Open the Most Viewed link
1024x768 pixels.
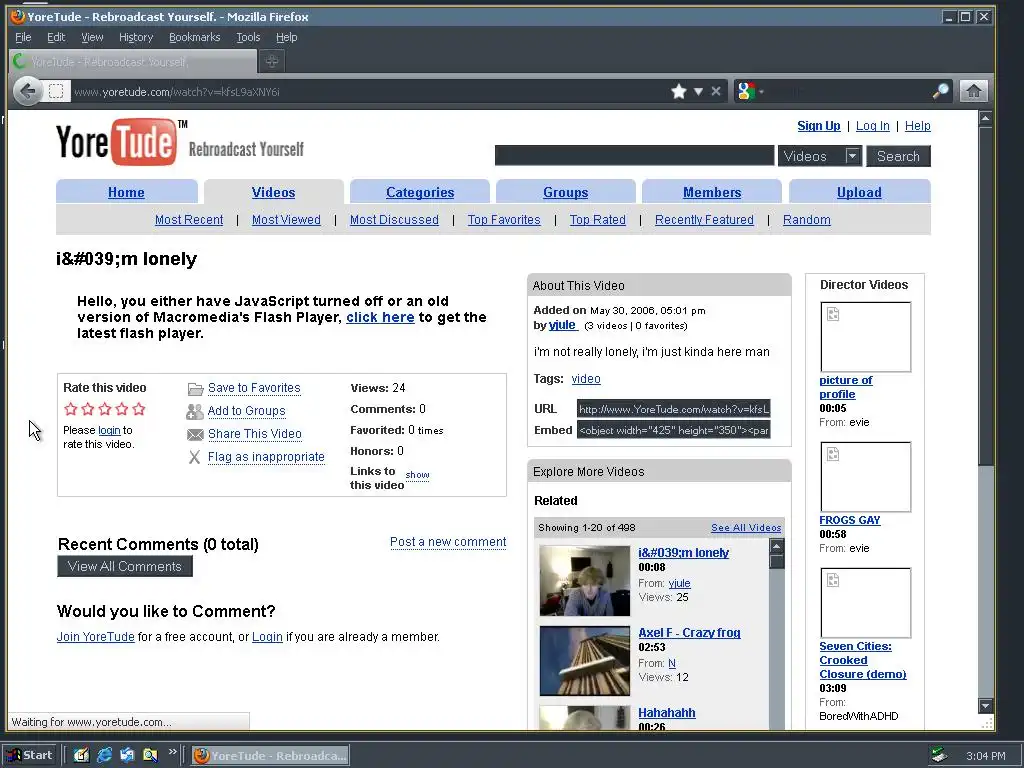coord(286,219)
